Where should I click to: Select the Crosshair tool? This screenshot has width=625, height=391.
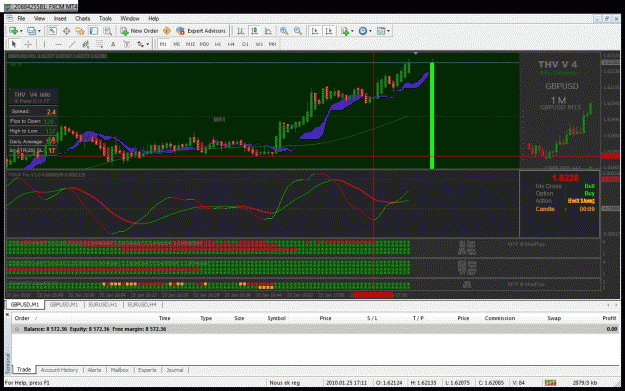click(28, 44)
